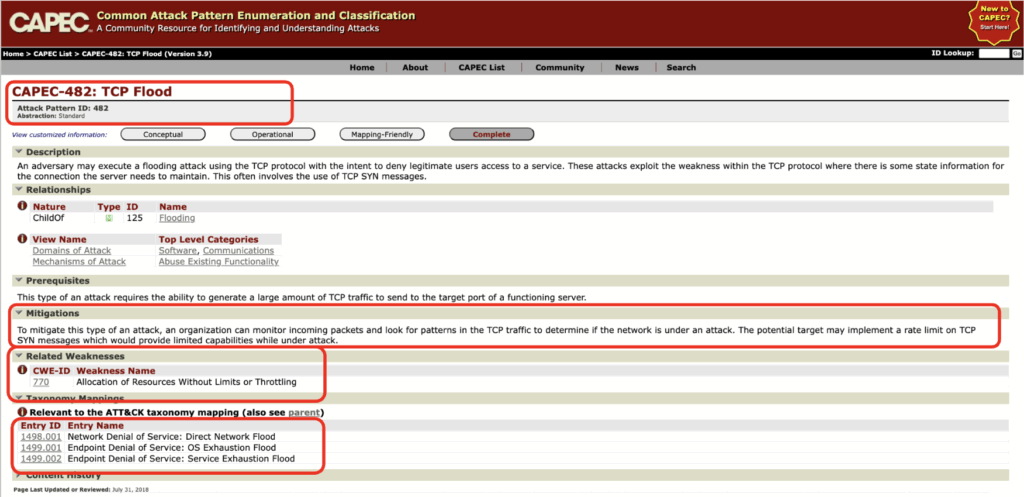Click the green Type icon in ChildOf row
The image size is (1024, 497).
point(109,218)
